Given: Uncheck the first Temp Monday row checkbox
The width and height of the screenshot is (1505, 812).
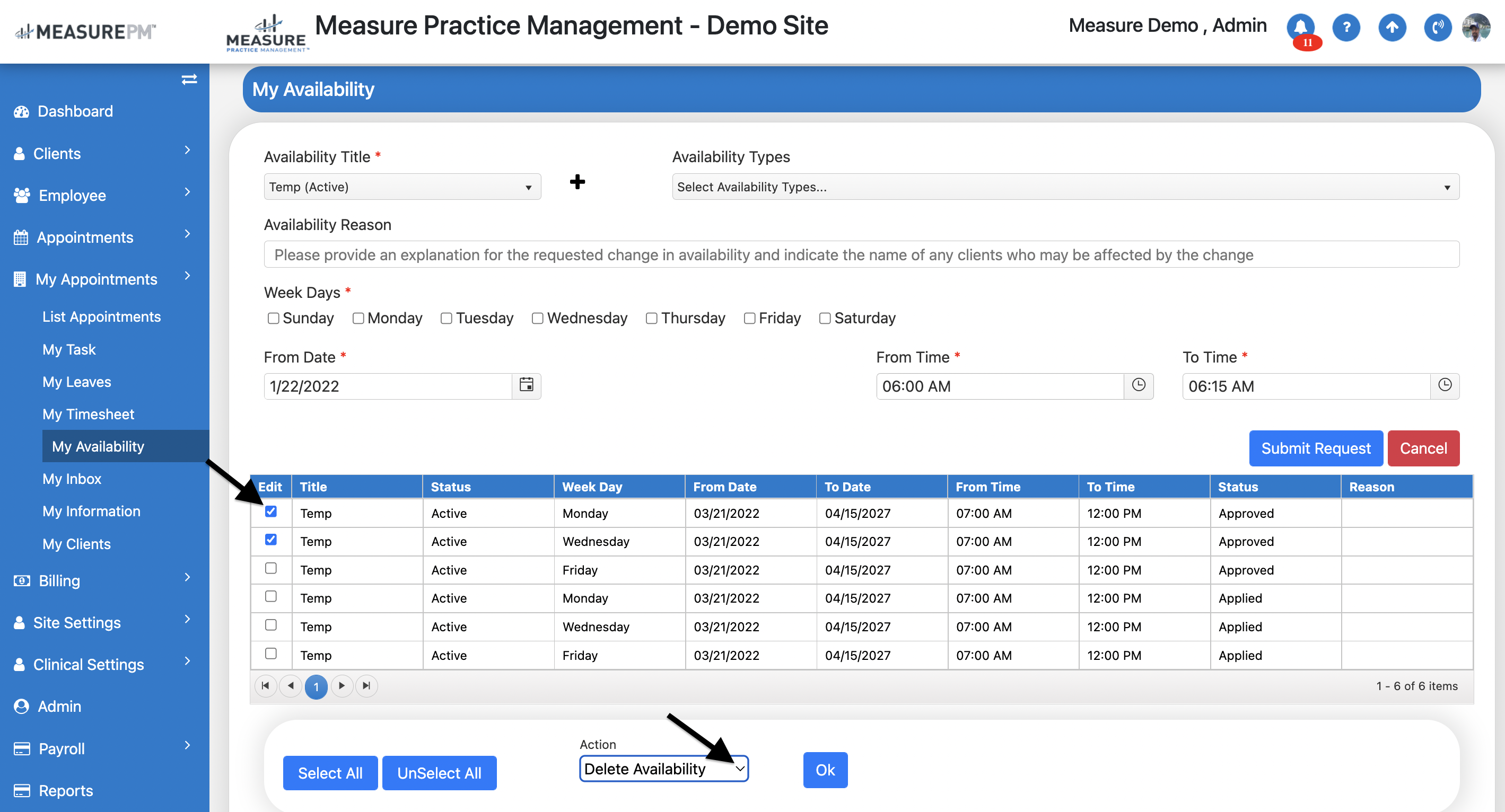Looking at the screenshot, I should [270, 511].
